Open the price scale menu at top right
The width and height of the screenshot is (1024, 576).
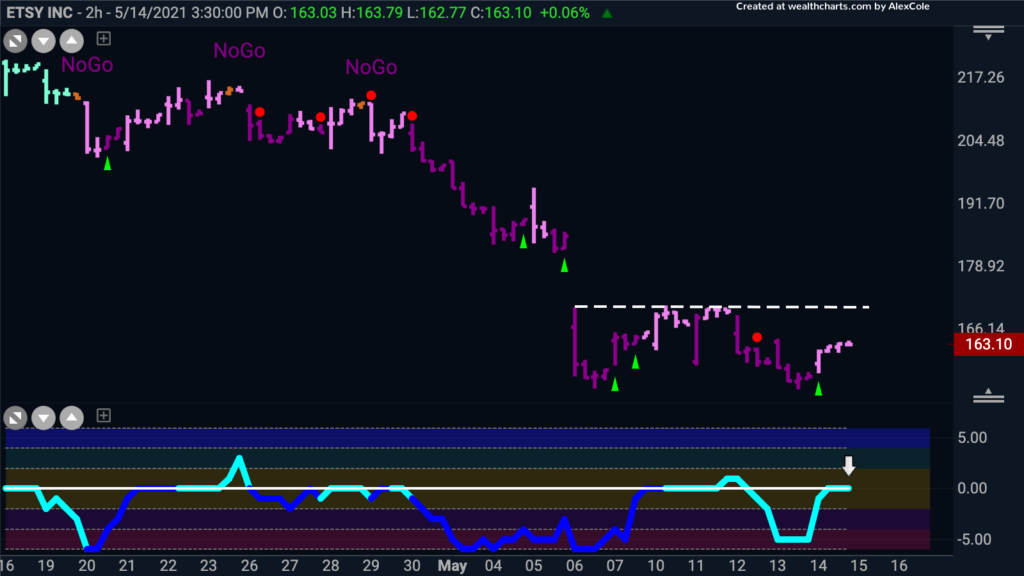pos(986,33)
